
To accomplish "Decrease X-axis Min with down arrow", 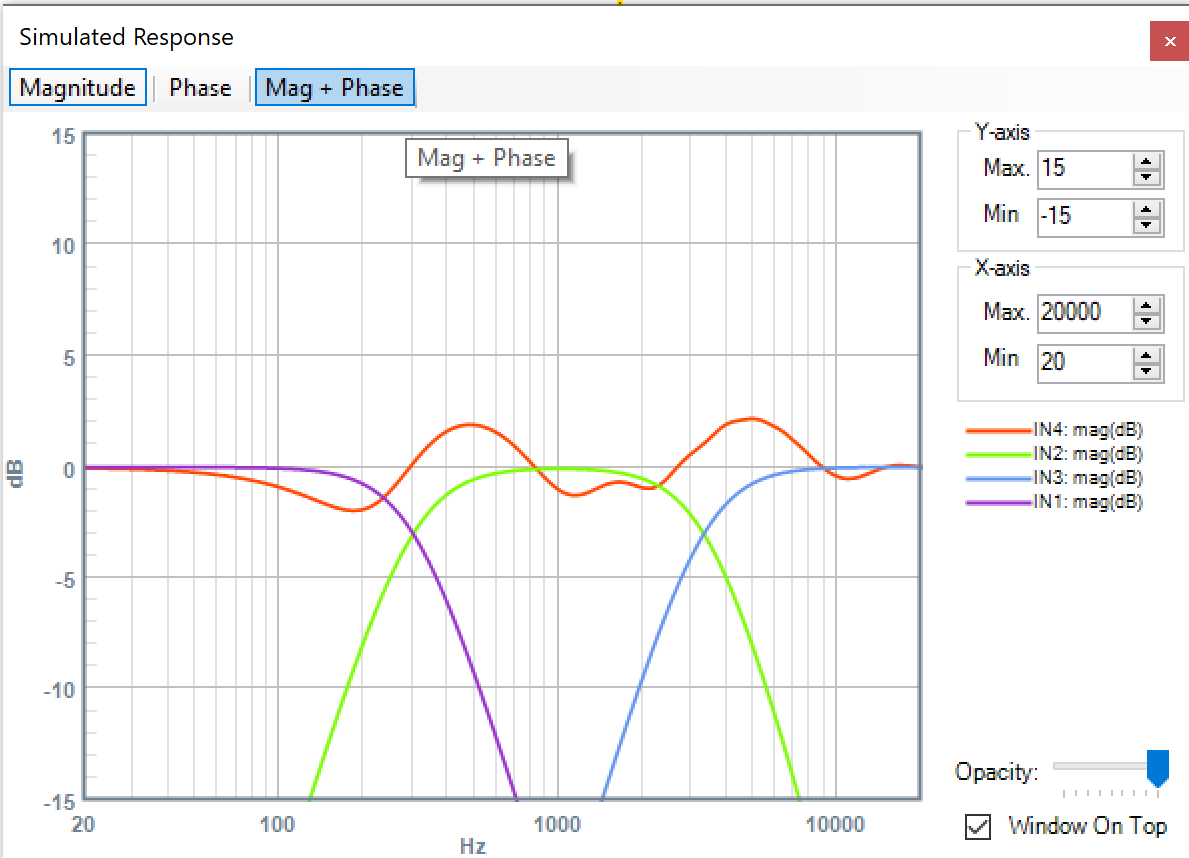I will 1147,371.
